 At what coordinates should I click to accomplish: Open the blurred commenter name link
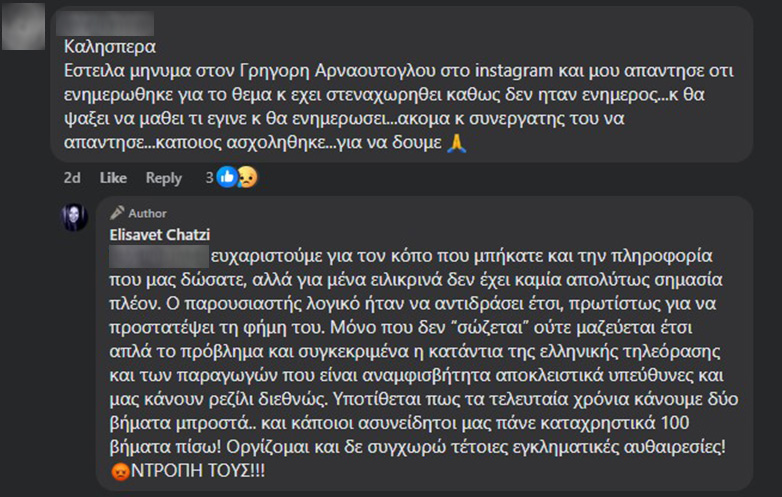point(108,23)
